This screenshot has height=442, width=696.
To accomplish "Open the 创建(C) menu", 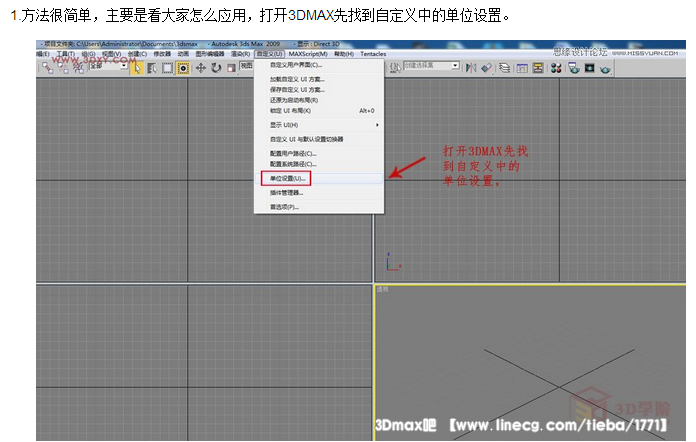I will pos(137,54).
